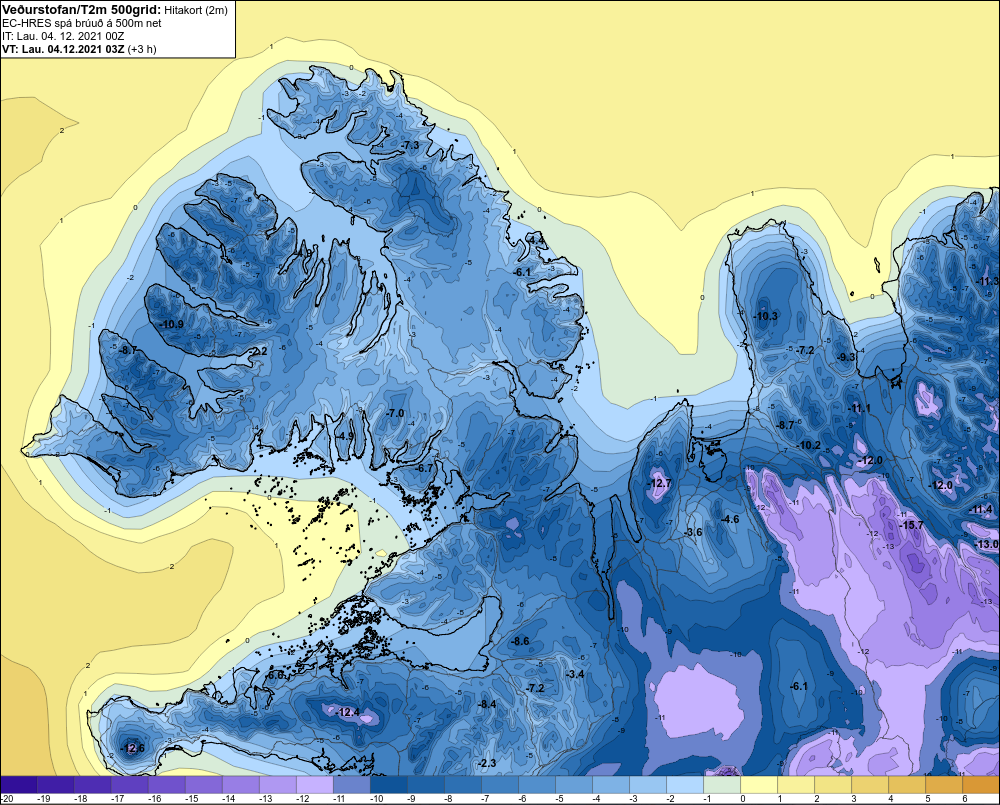Viewport: 1000px width, 805px height.
Task: Click the -7.3 temperature label
Action: click(409, 145)
